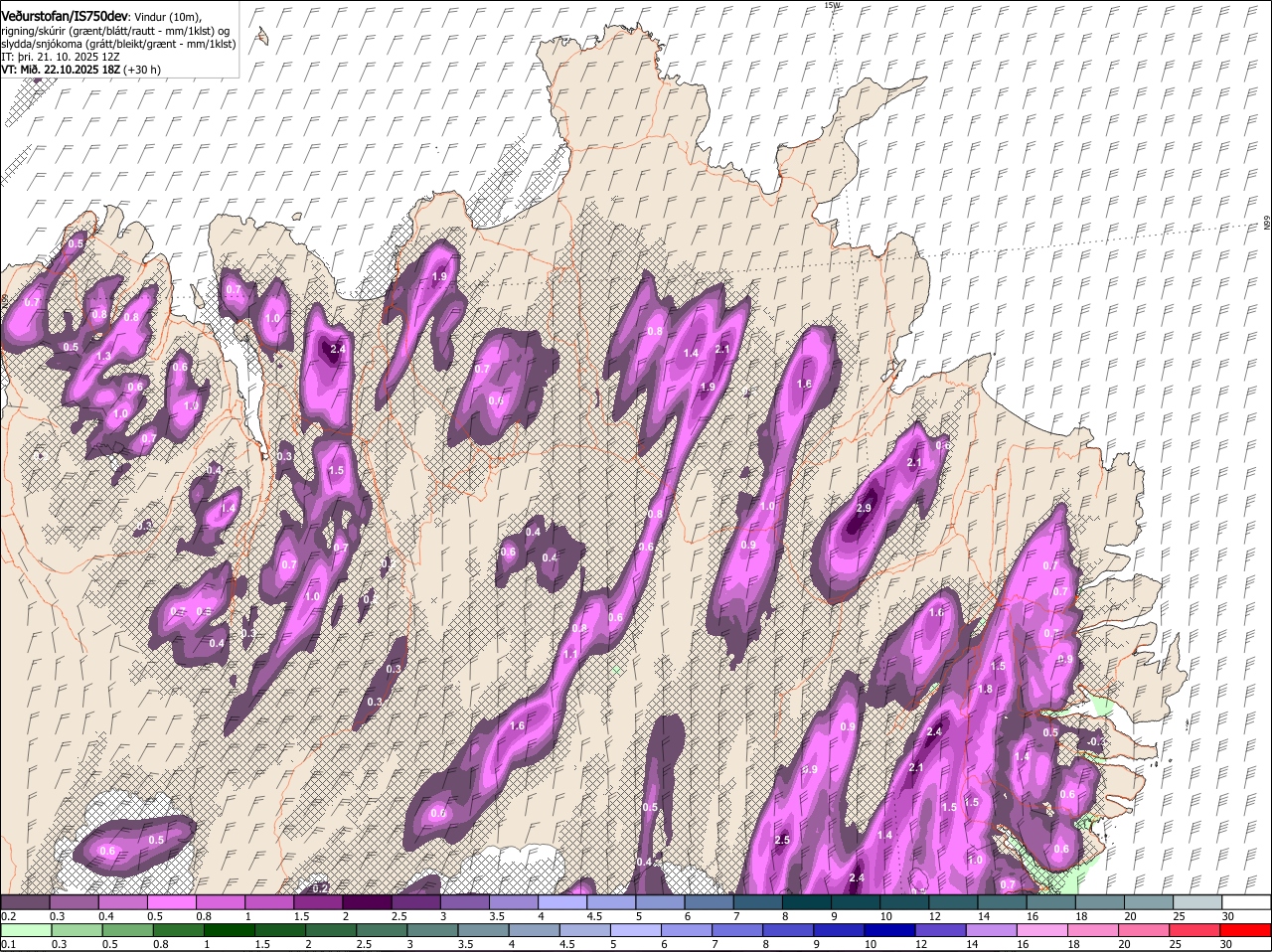This screenshot has height=952, width=1272.
Task: Pick the upper legend swatch between 6 and 7
Action: tap(708, 901)
